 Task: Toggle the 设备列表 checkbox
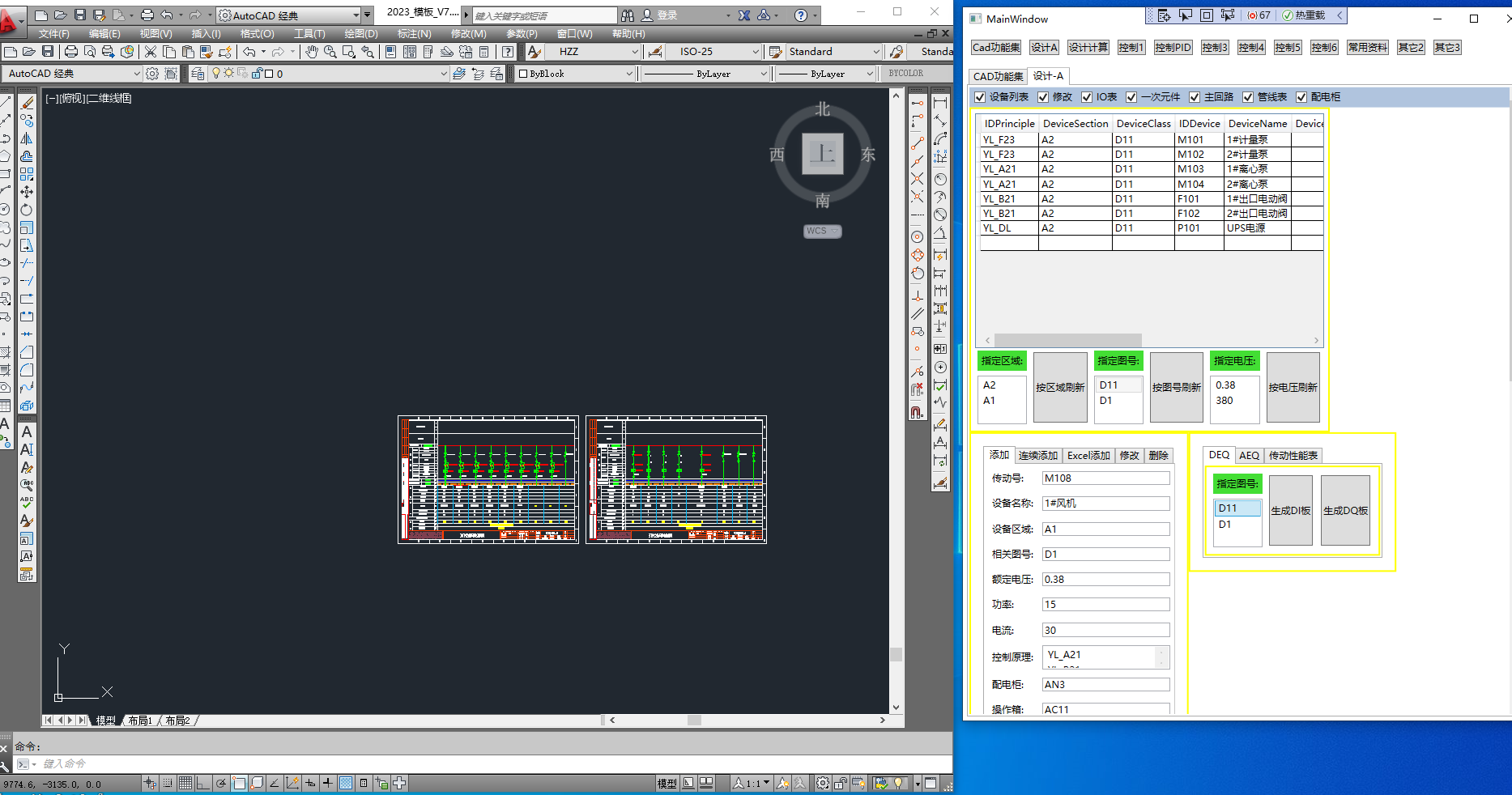980,97
